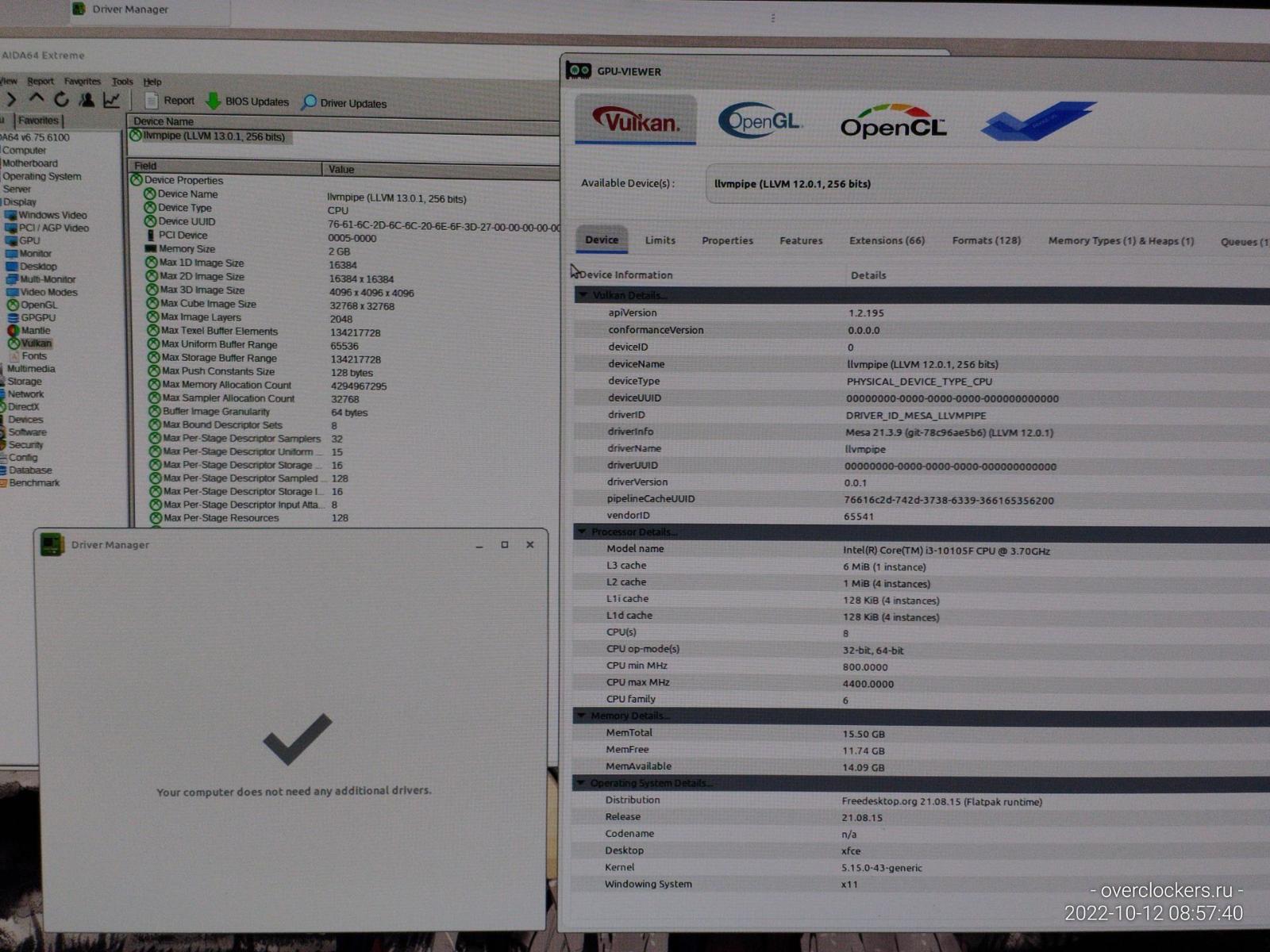Click the AIDA64 forward arrow toolbar icon
1270x952 pixels.
[x=10, y=99]
